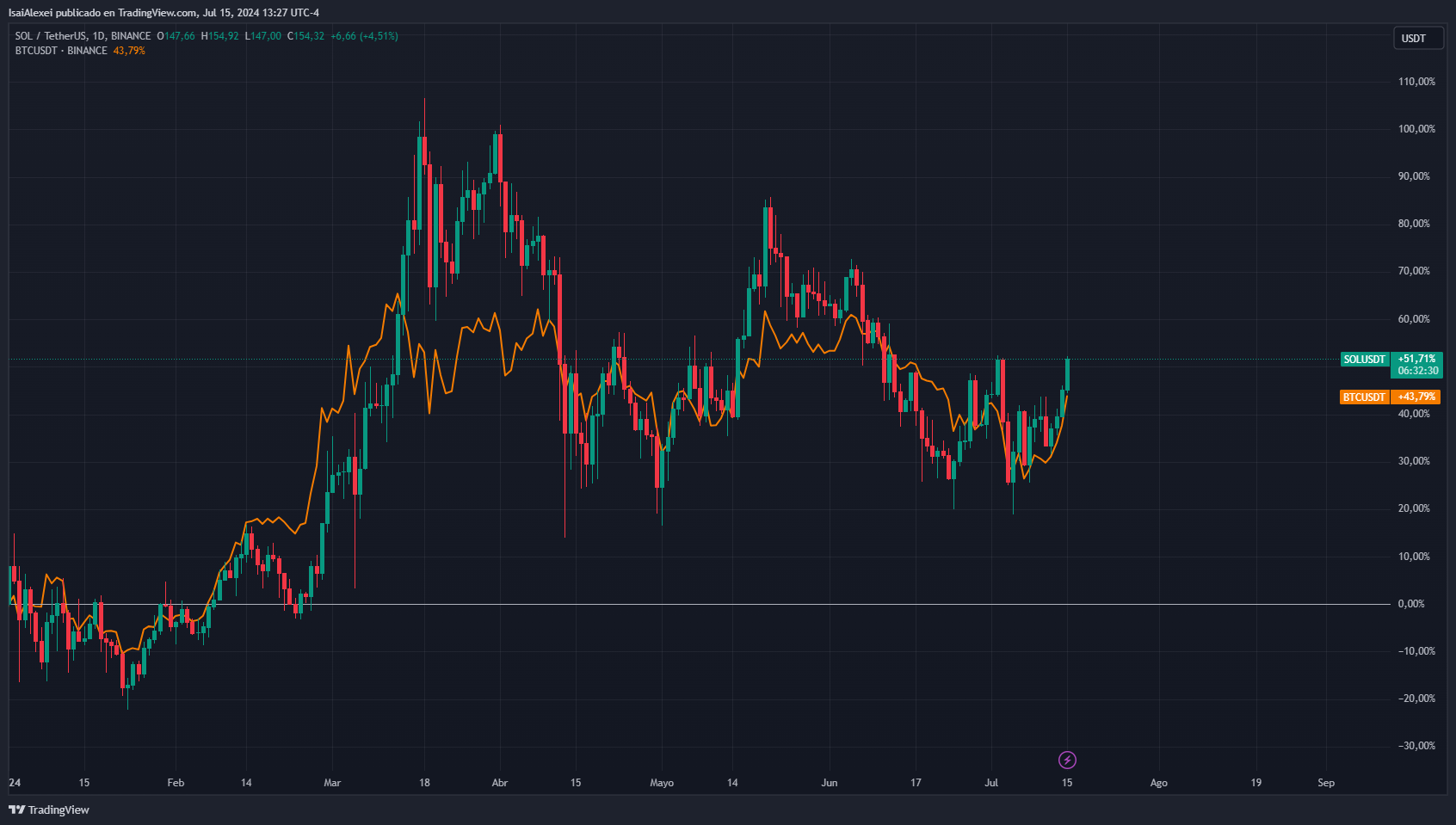Click the BTCUSDT · BINANCE legend line
This screenshot has height=825, width=1456.
pyautogui.click(x=61, y=51)
